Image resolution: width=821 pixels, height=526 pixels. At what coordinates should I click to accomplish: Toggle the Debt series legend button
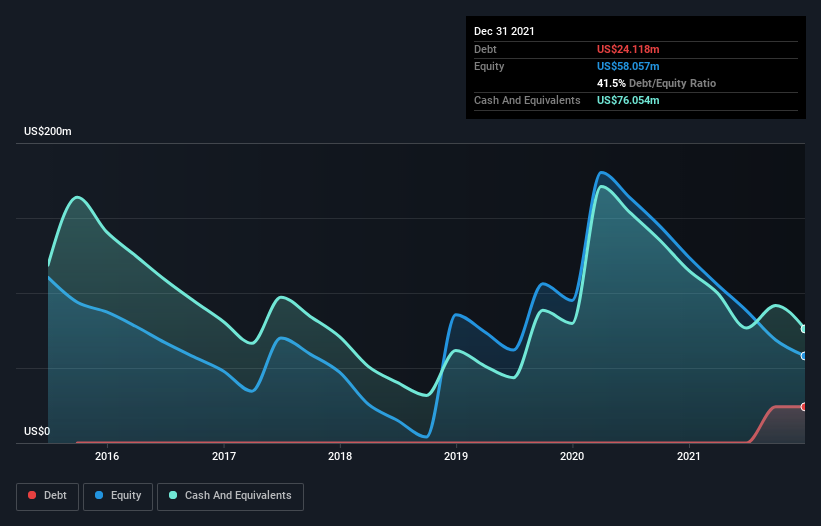pos(47,496)
